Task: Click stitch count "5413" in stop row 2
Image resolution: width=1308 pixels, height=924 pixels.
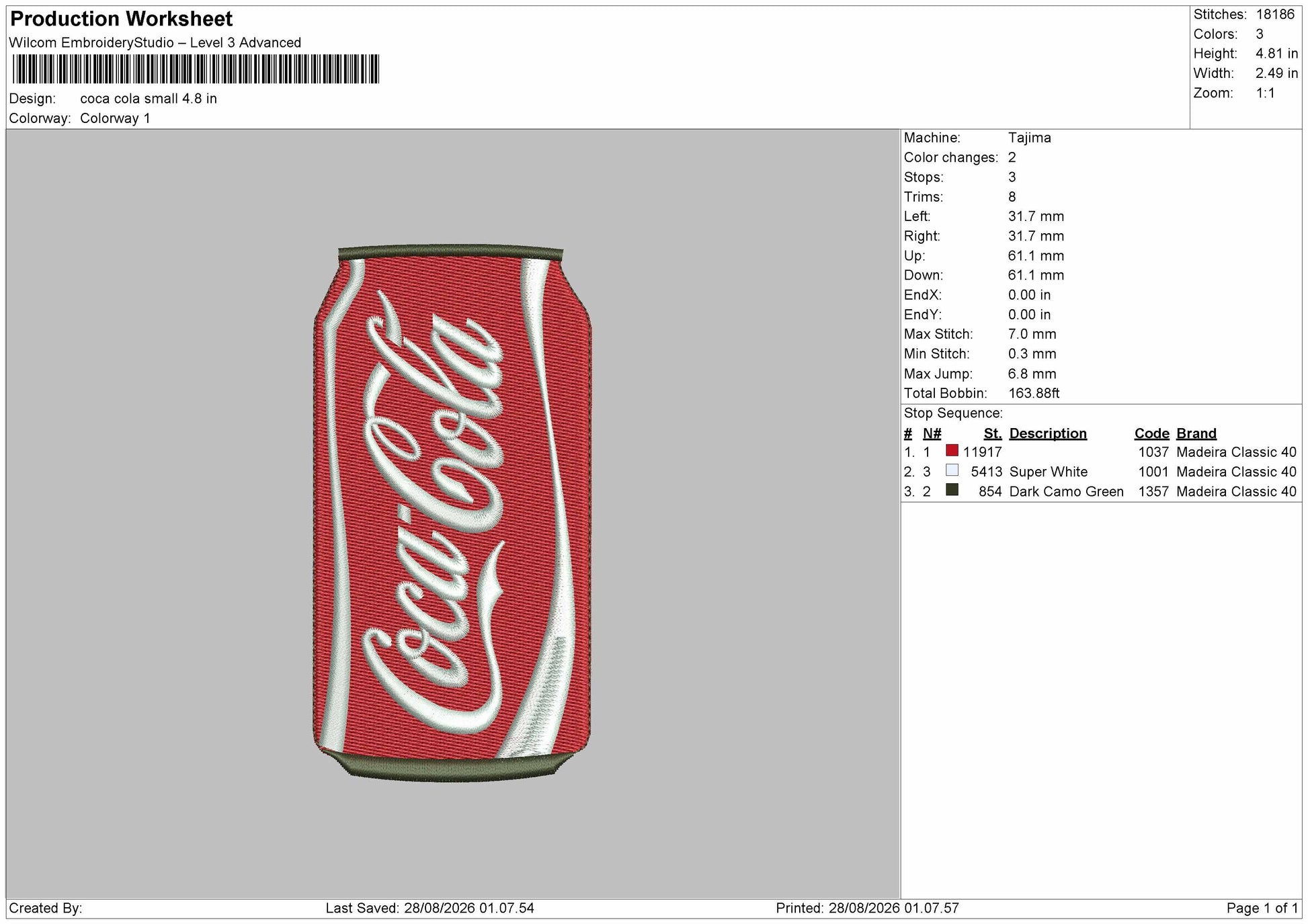Action: 986,472
